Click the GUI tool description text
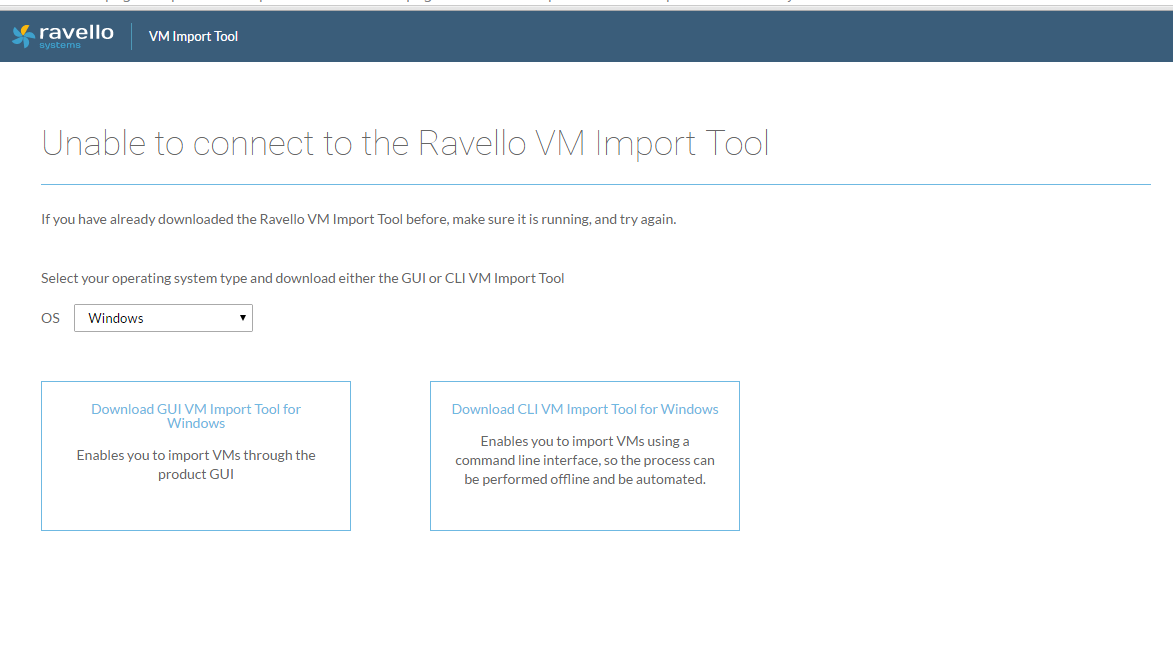1173x669 pixels. point(196,465)
